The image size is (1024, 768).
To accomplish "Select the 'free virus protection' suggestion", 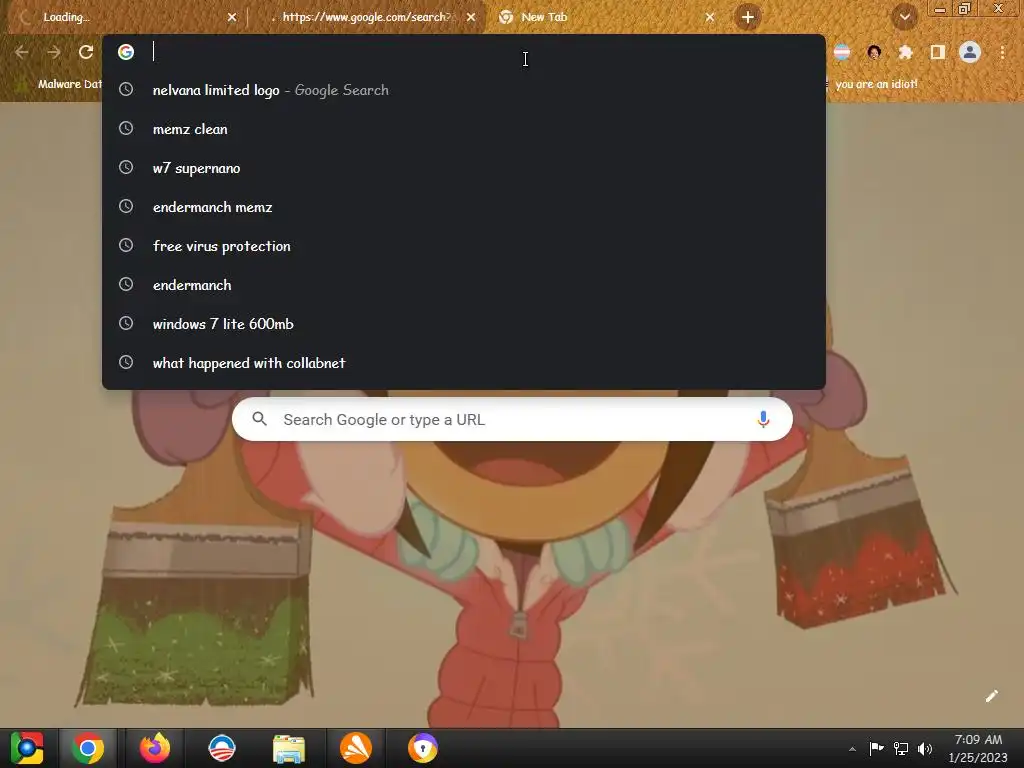I will pyautogui.click(x=464, y=246).
